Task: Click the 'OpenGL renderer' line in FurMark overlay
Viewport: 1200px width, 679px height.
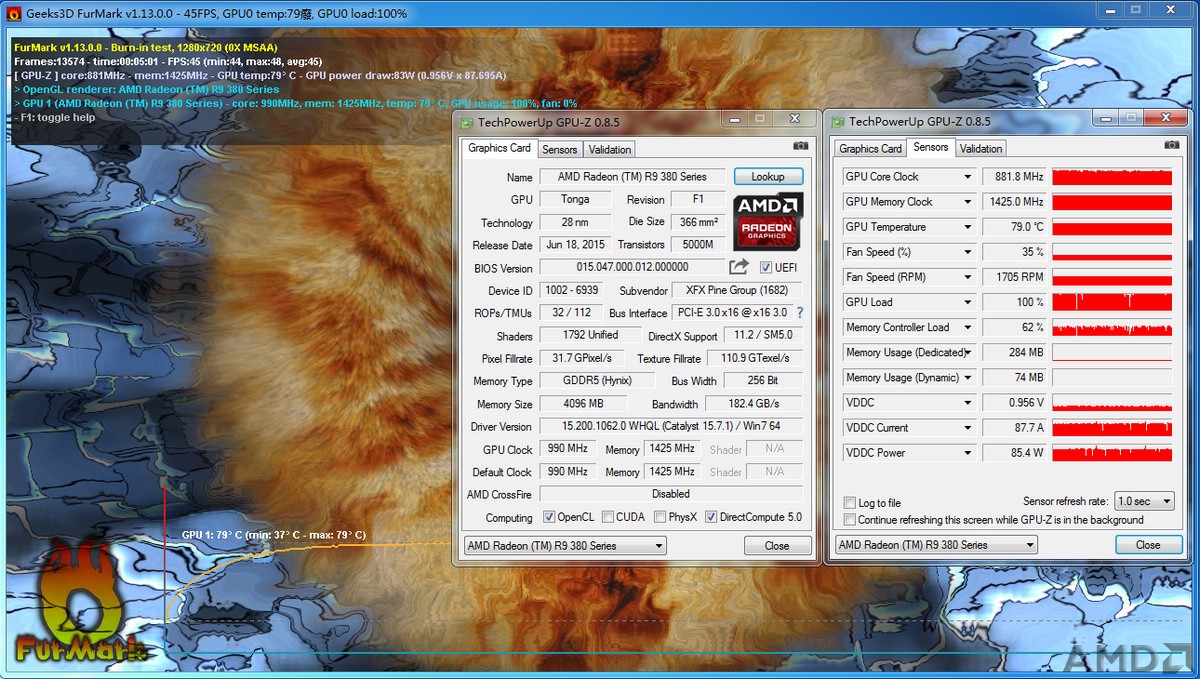Action: coord(147,89)
